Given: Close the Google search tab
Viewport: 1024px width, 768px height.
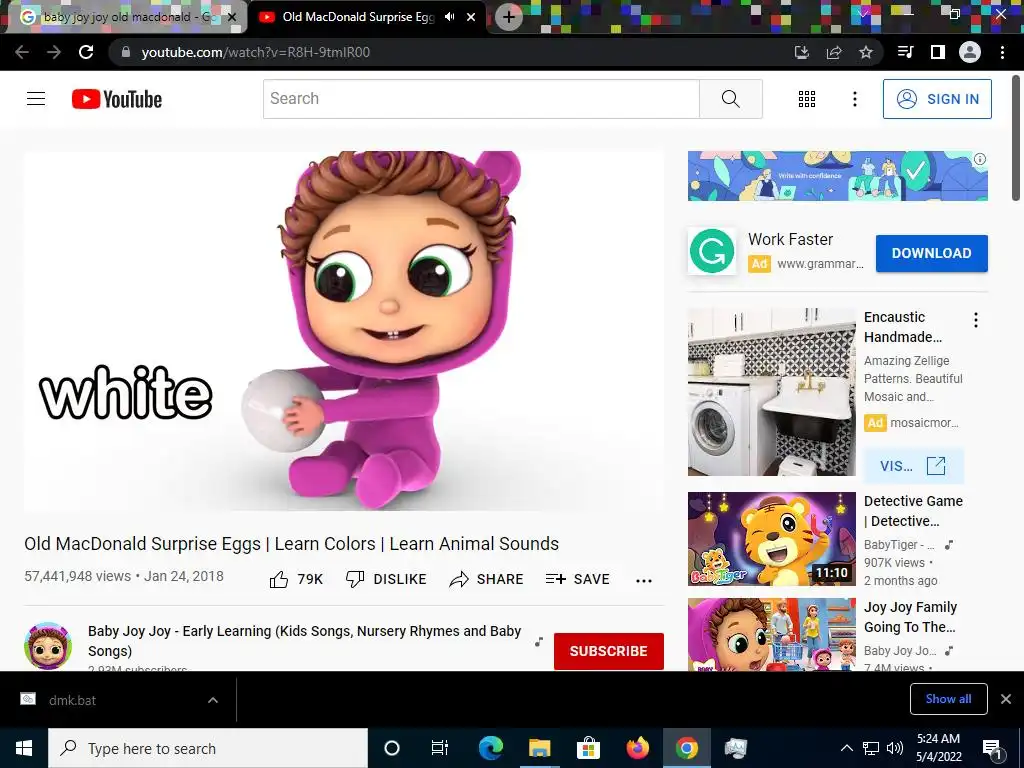Looking at the screenshot, I should tap(232, 17).
